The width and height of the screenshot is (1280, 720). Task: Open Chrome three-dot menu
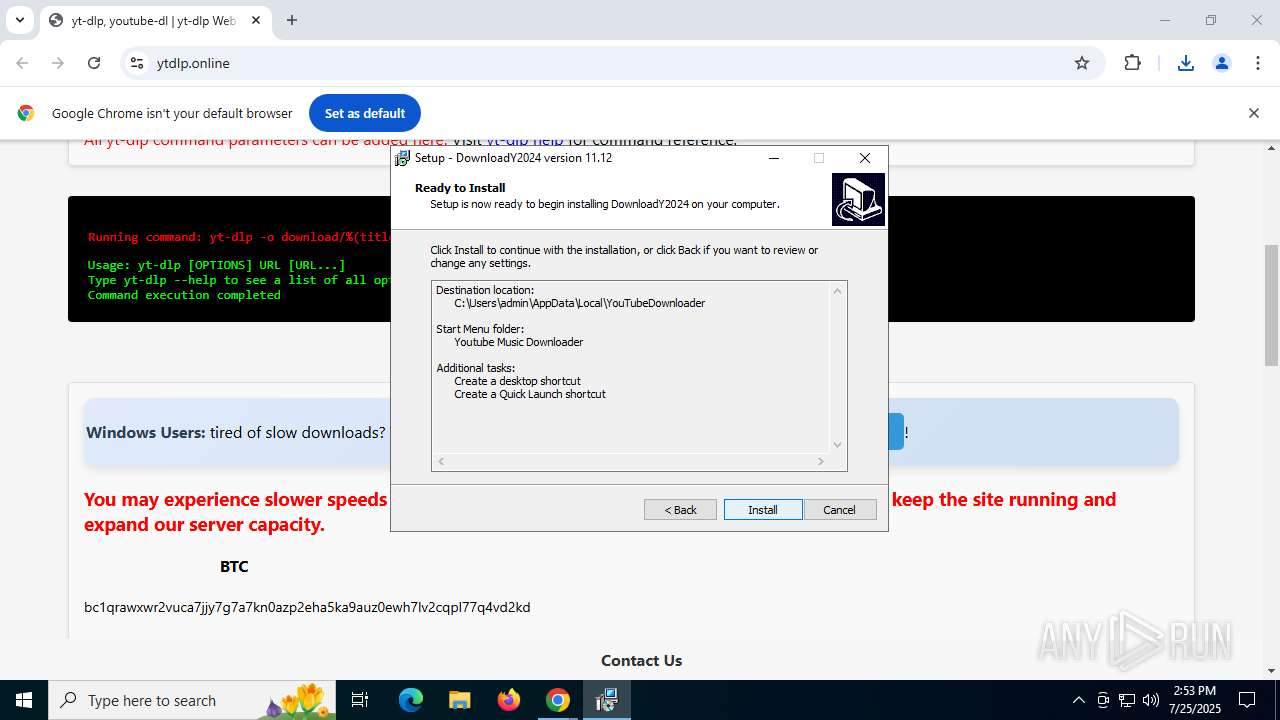(x=1258, y=63)
